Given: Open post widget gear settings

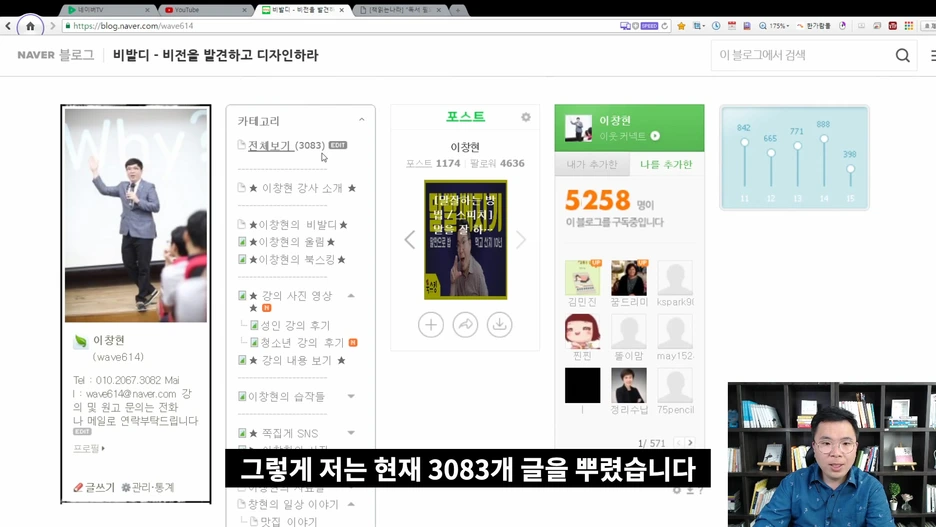Looking at the screenshot, I should pos(525,117).
